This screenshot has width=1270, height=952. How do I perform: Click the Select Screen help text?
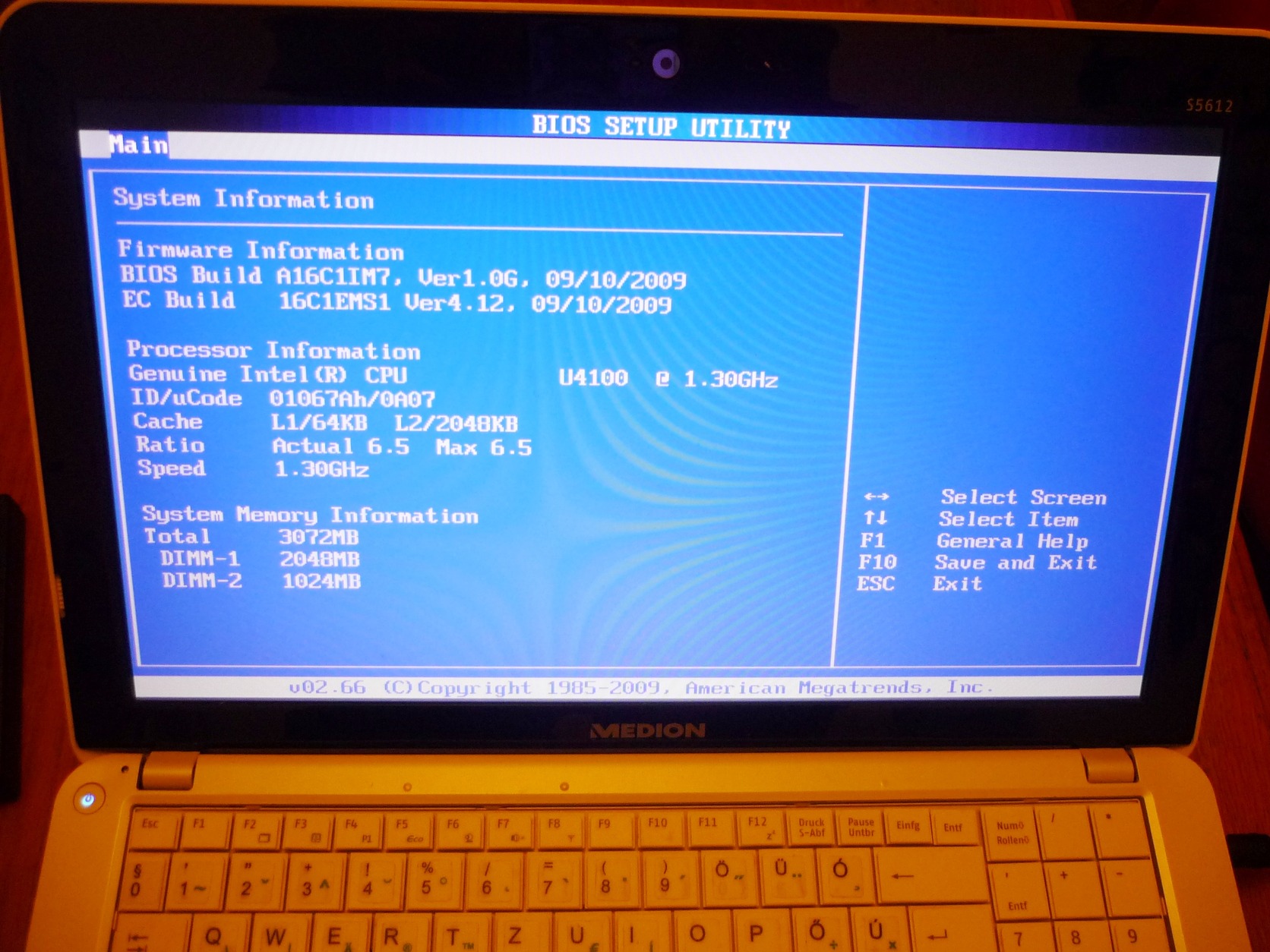(1024, 497)
